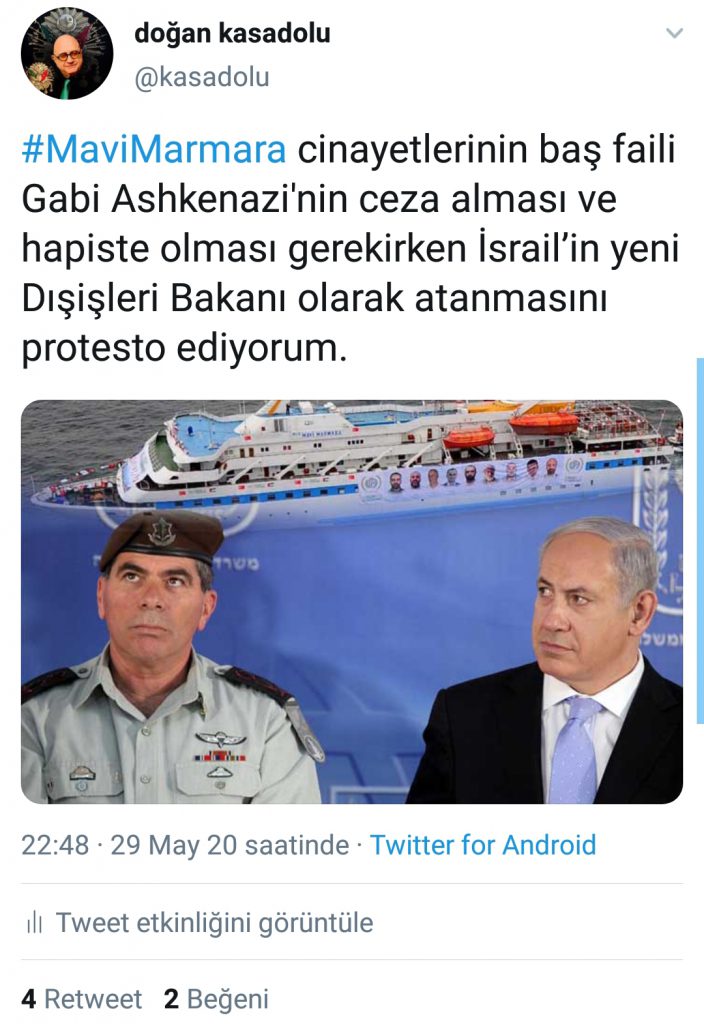Click the "Dışişleri Bakanı" text in tweet

tap(156, 298)
